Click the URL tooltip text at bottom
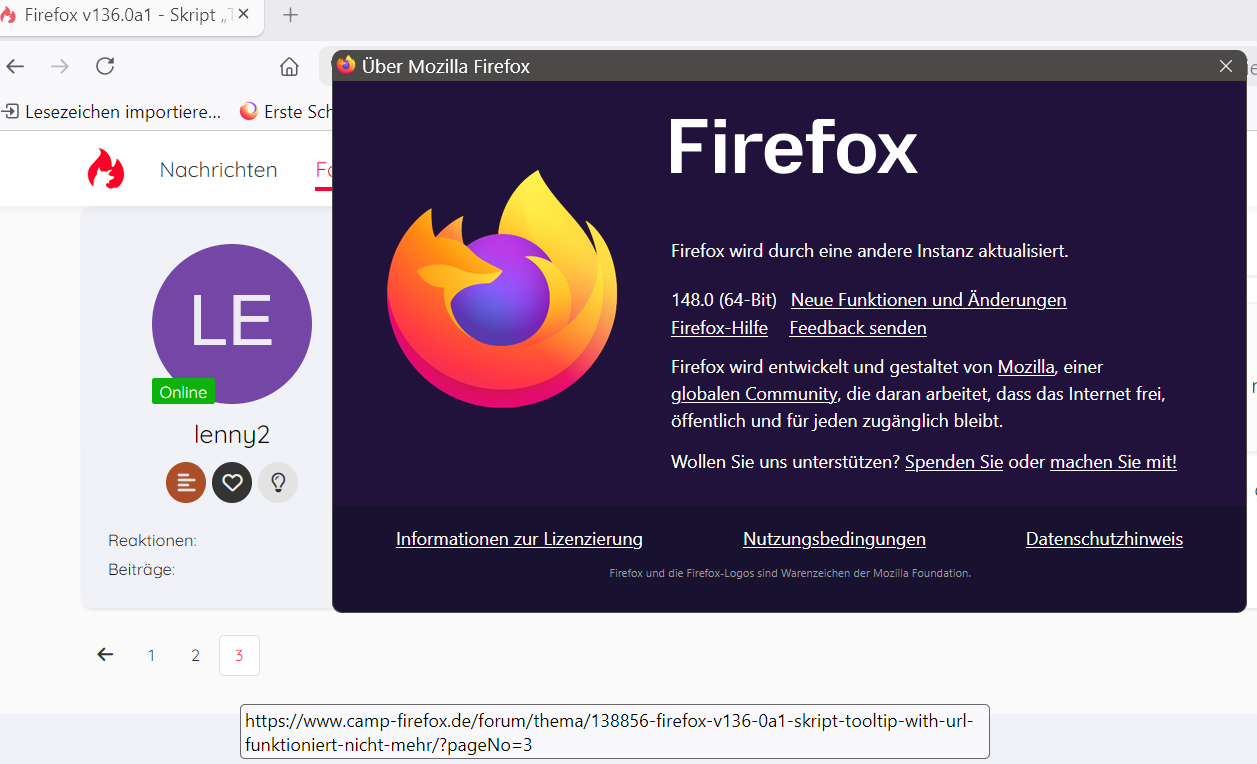Image resolution: width=1257 pixels, height=764 pixels. click(614, 732)
